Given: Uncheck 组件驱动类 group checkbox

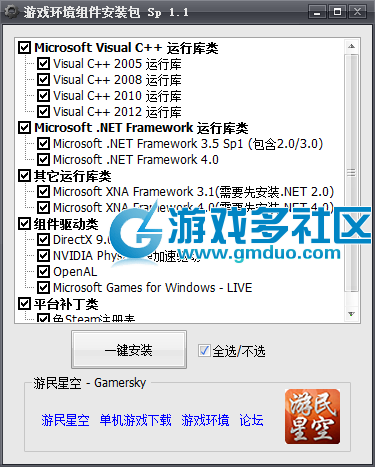Looking at the screenshot, I should coord(25,224).
